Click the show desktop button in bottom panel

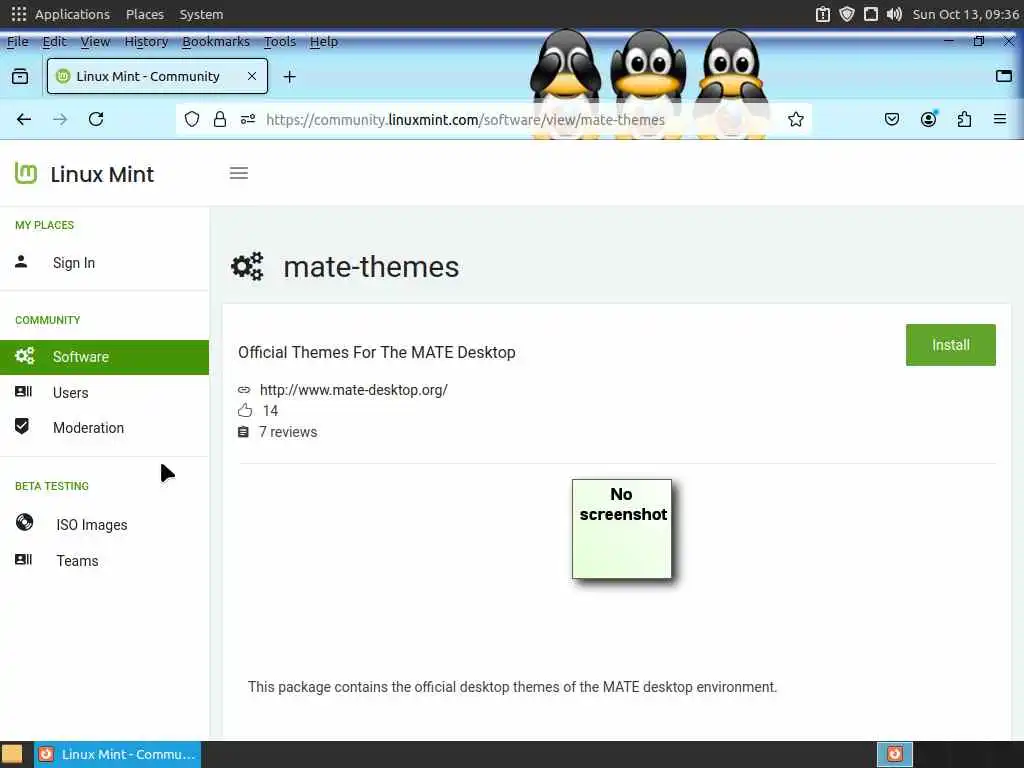coord(12,754)
